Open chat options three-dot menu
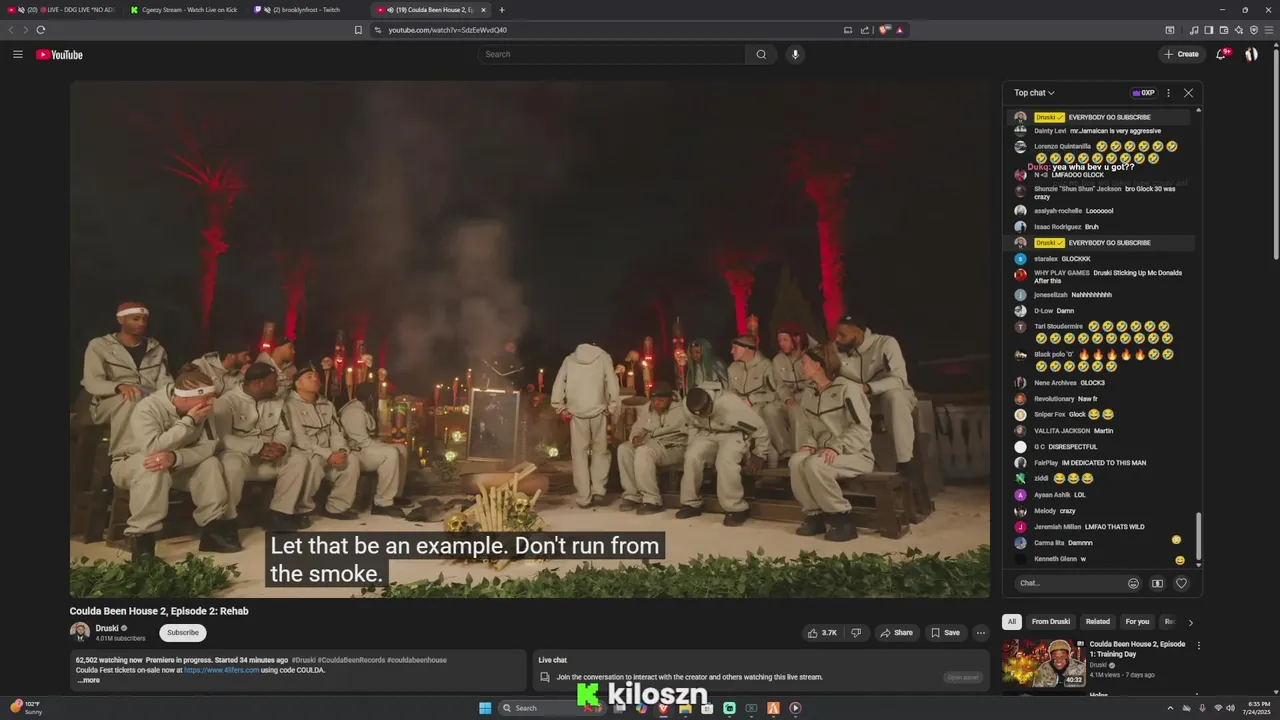This screenshot has width=1280, height=720. [1168, 93]
